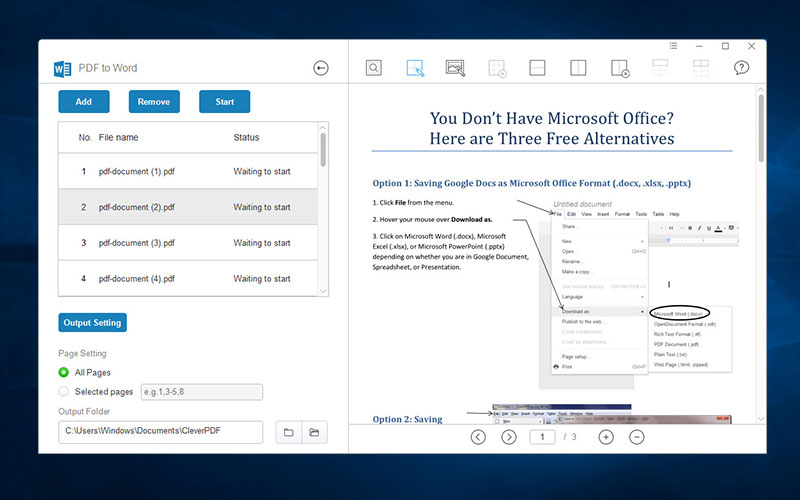Image resolution: width=800 pixels, height=500 pixels.
Task: Click the output folder path field
Action: [x=161, y=432]
